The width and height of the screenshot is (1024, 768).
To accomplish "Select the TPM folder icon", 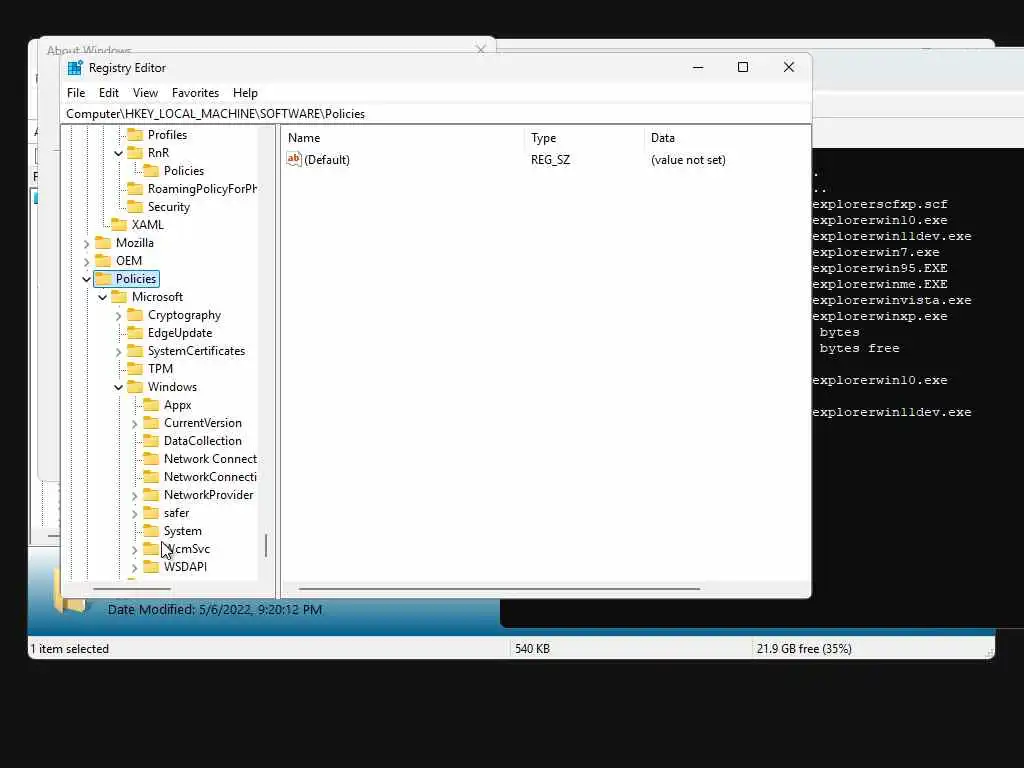I will point(135,369).
